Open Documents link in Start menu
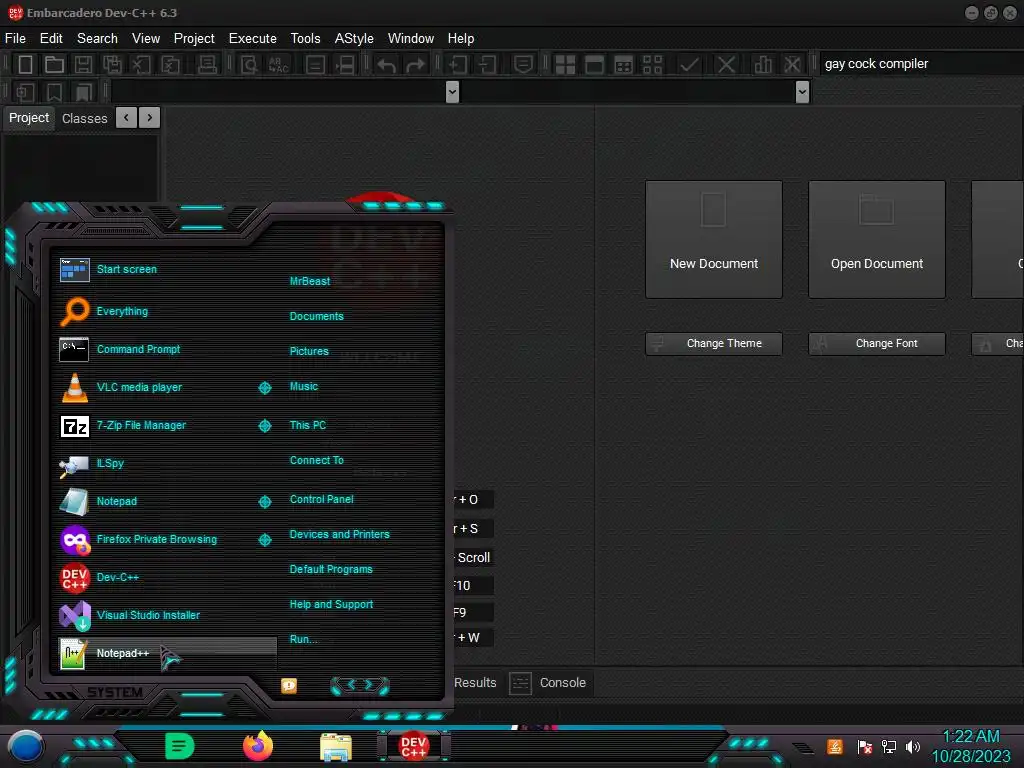This screenshot has height=768, width=1024. (316, 316)
